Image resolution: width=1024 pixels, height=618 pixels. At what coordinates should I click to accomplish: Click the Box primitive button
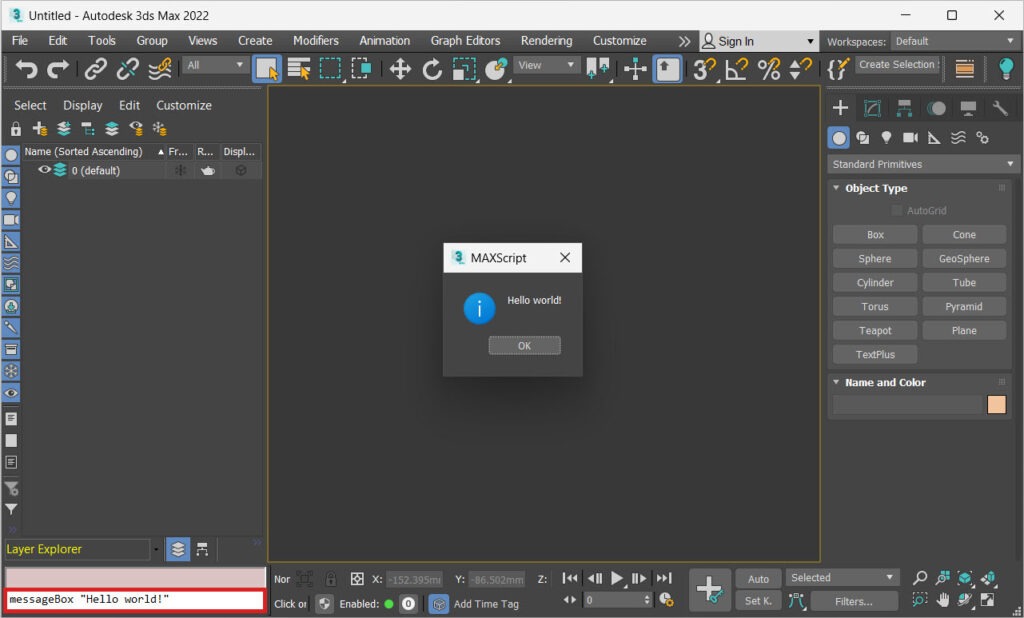click(x=875, y=235)
